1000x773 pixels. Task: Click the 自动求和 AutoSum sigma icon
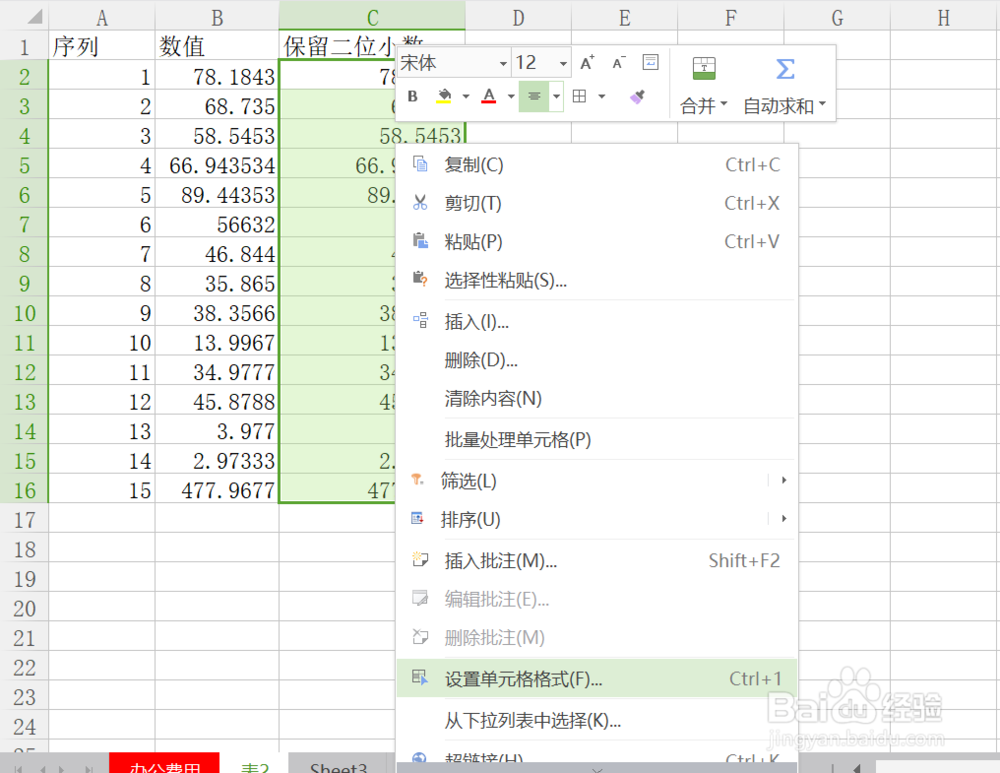tap(784, 69)
